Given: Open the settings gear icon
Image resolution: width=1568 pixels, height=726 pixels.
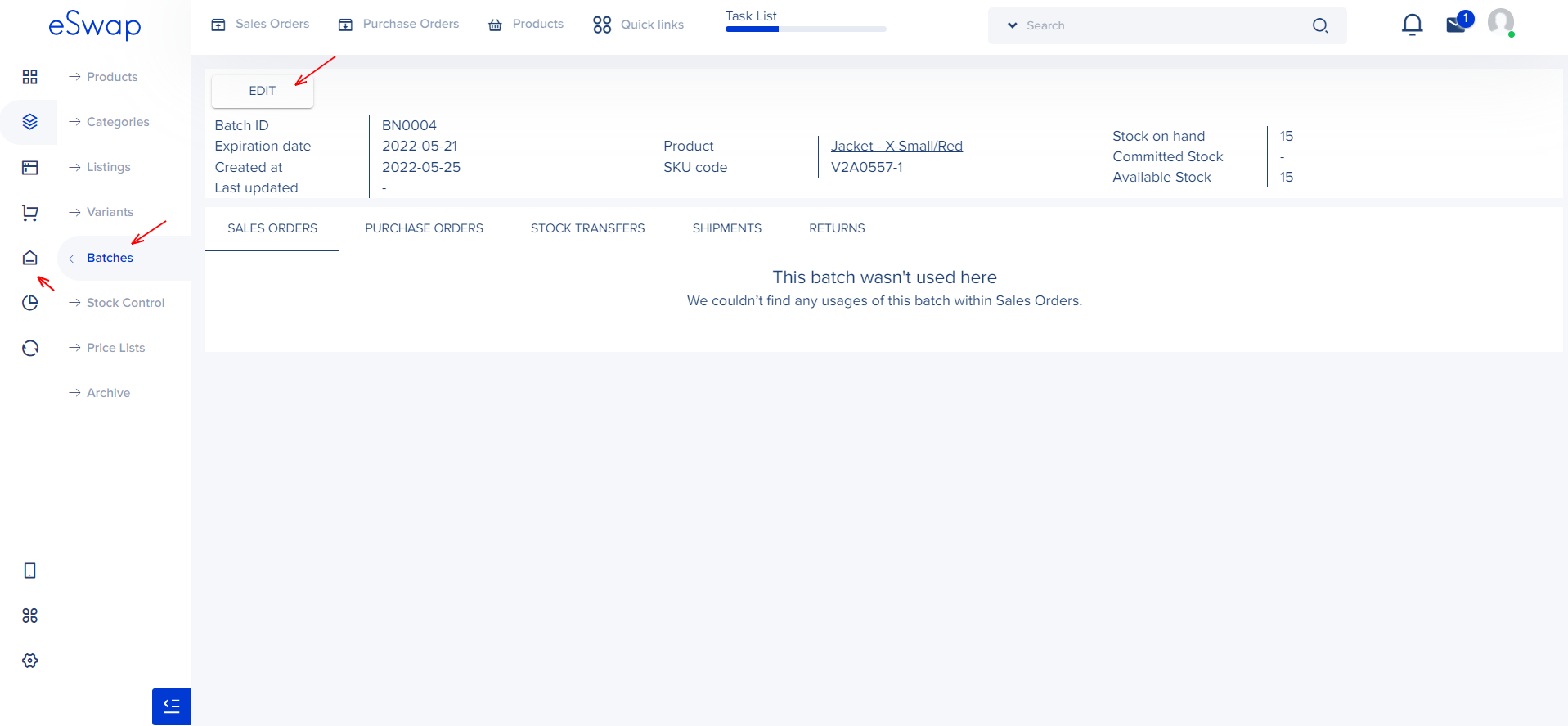Looking at the screenshot, I should coord(30,661).
